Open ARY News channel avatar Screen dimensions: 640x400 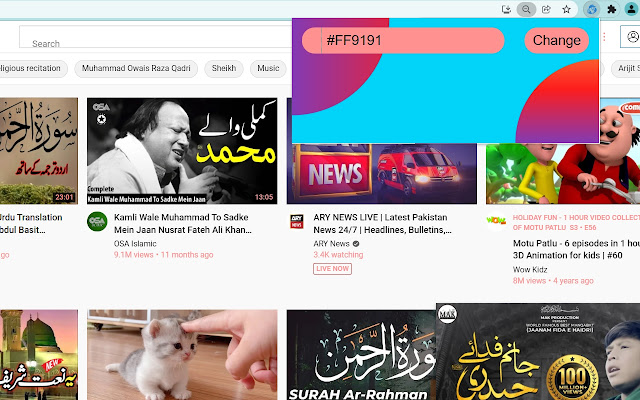click(x=297, y=222)
